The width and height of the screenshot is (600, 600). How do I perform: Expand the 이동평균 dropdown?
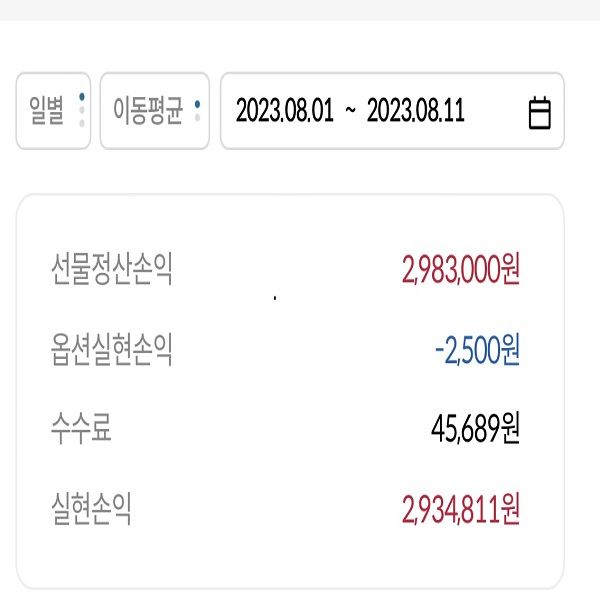(154, 111)
